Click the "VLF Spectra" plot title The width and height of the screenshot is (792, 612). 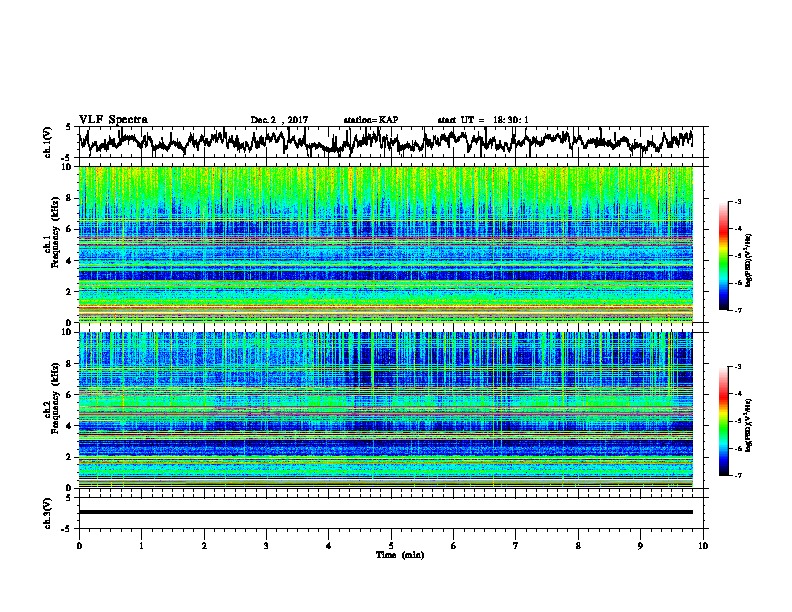pos(113,119)
